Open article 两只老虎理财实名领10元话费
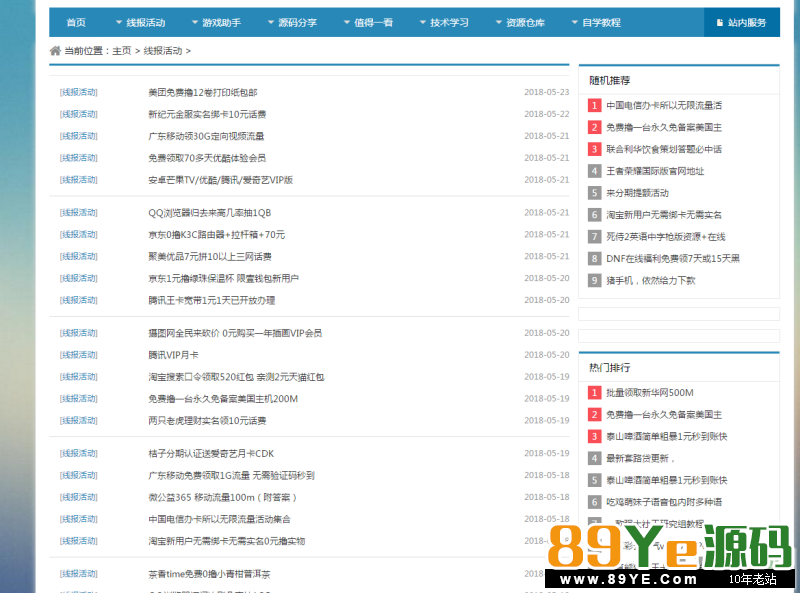800x593 pixels. [x=207, y=421]
